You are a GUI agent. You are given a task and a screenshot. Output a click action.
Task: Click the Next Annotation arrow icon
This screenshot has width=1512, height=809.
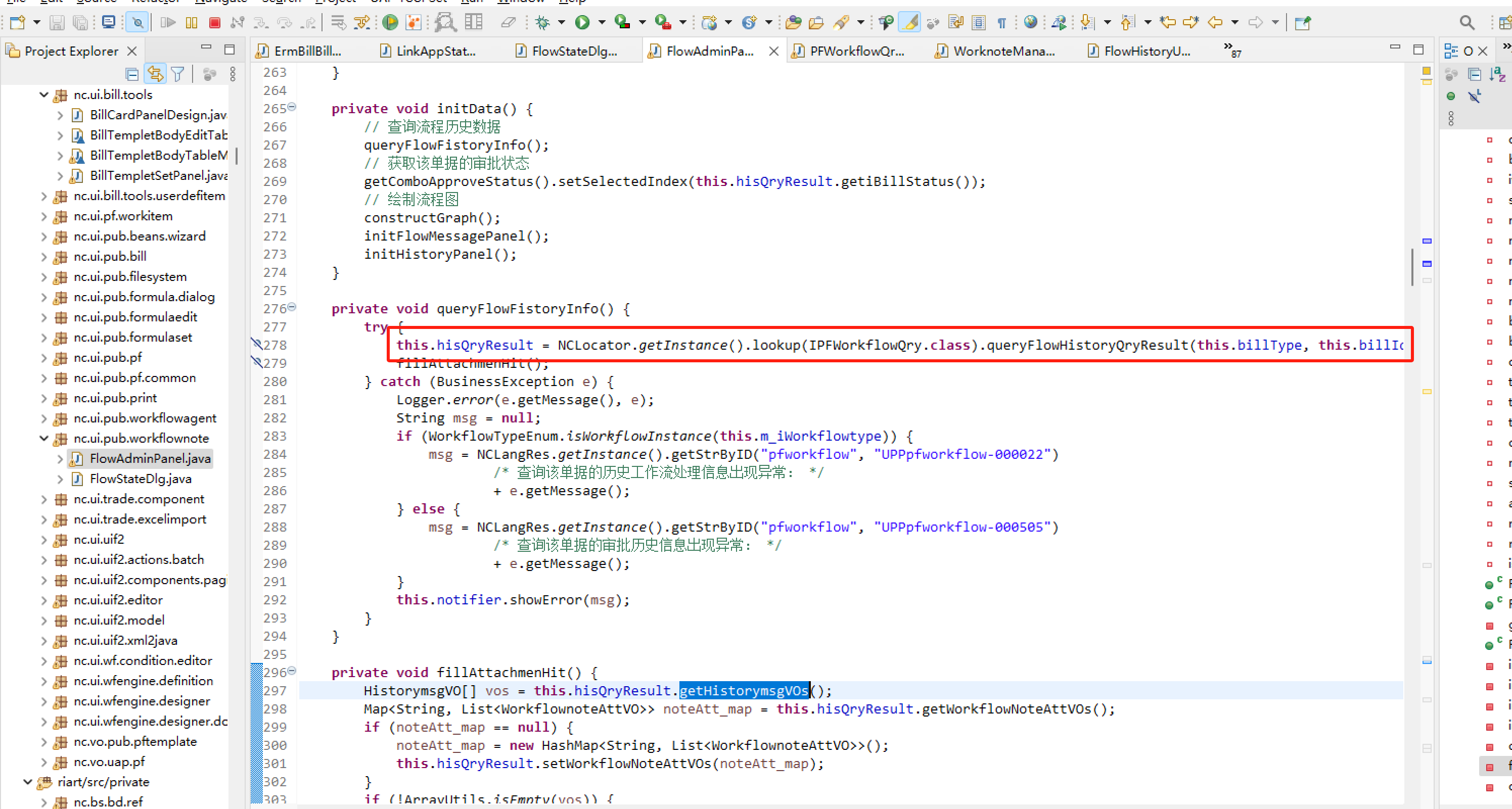click(x=1087, y=23)
